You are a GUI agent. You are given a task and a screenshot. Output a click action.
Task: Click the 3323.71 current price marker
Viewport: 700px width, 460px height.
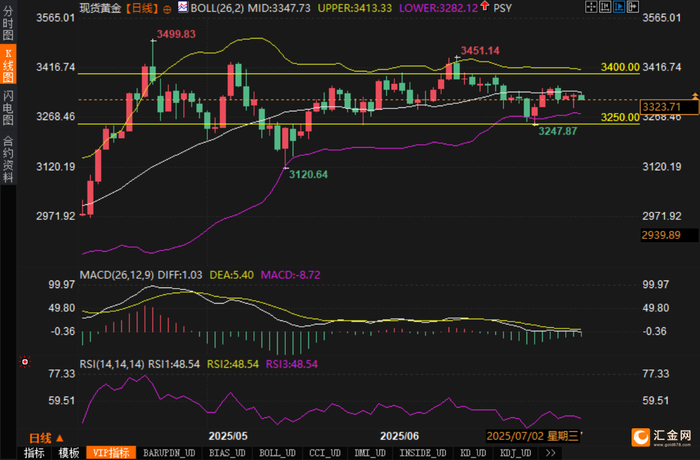669,107
